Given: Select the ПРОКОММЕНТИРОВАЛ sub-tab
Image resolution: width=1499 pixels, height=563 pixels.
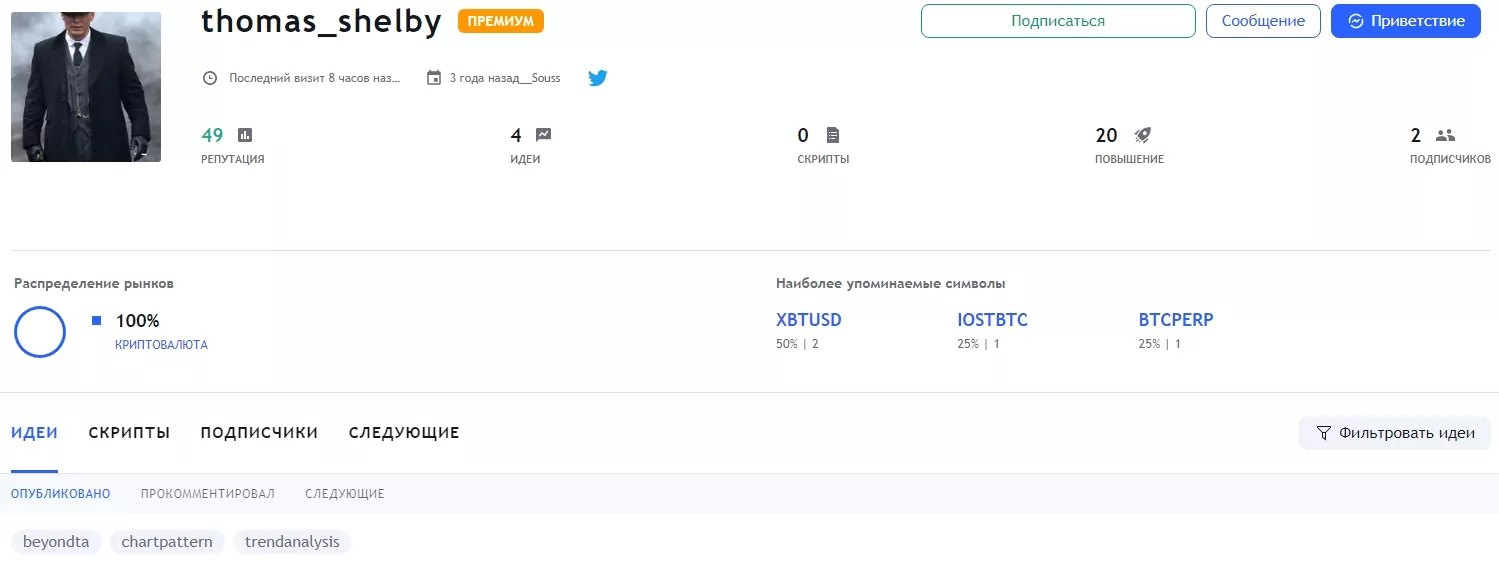Looking at the screenshot, I should [x=208, y=494].
